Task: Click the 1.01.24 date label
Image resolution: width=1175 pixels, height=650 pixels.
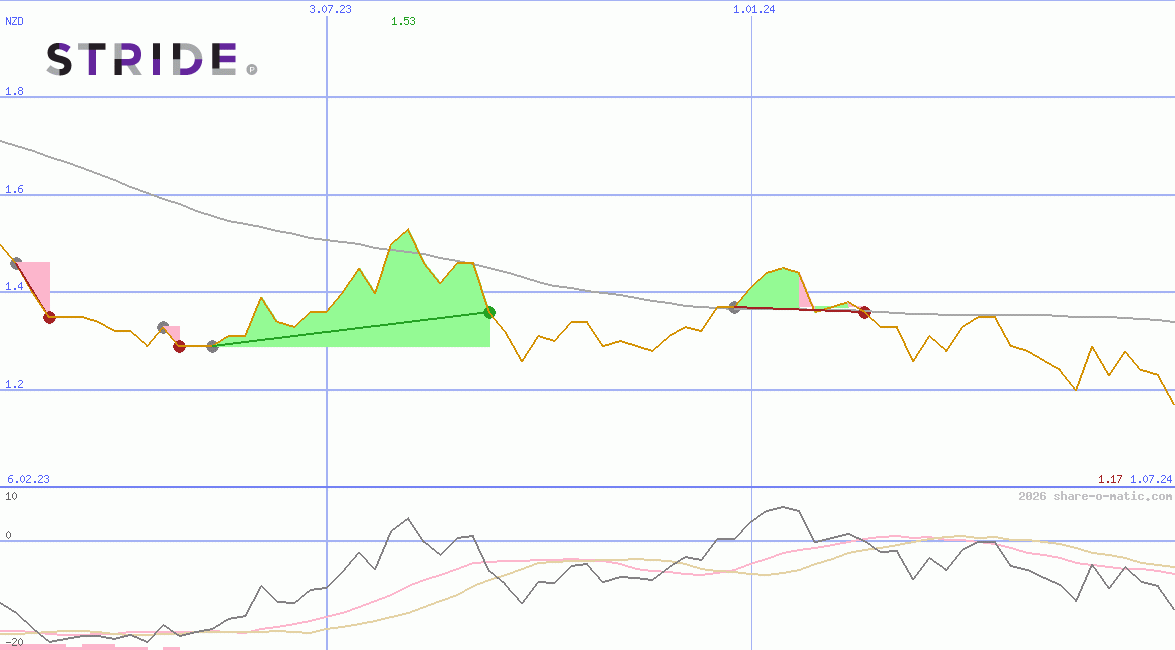Action: [754, 9]
